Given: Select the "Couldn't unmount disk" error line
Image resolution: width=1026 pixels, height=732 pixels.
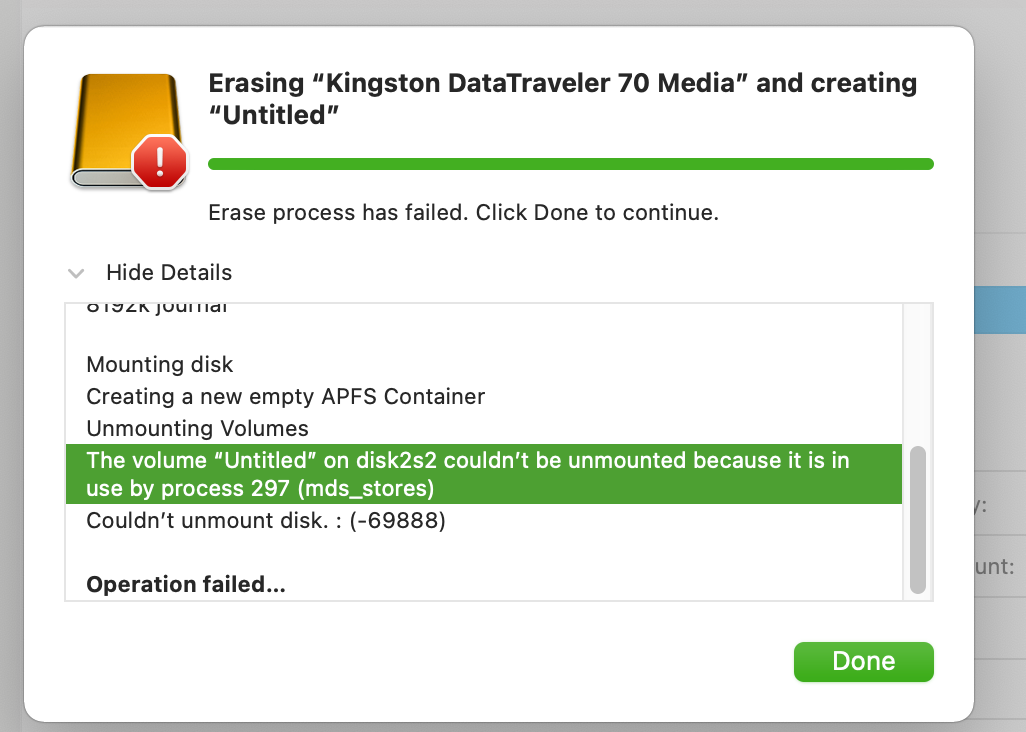Looking at the screenshot, I should click(266, 521).
